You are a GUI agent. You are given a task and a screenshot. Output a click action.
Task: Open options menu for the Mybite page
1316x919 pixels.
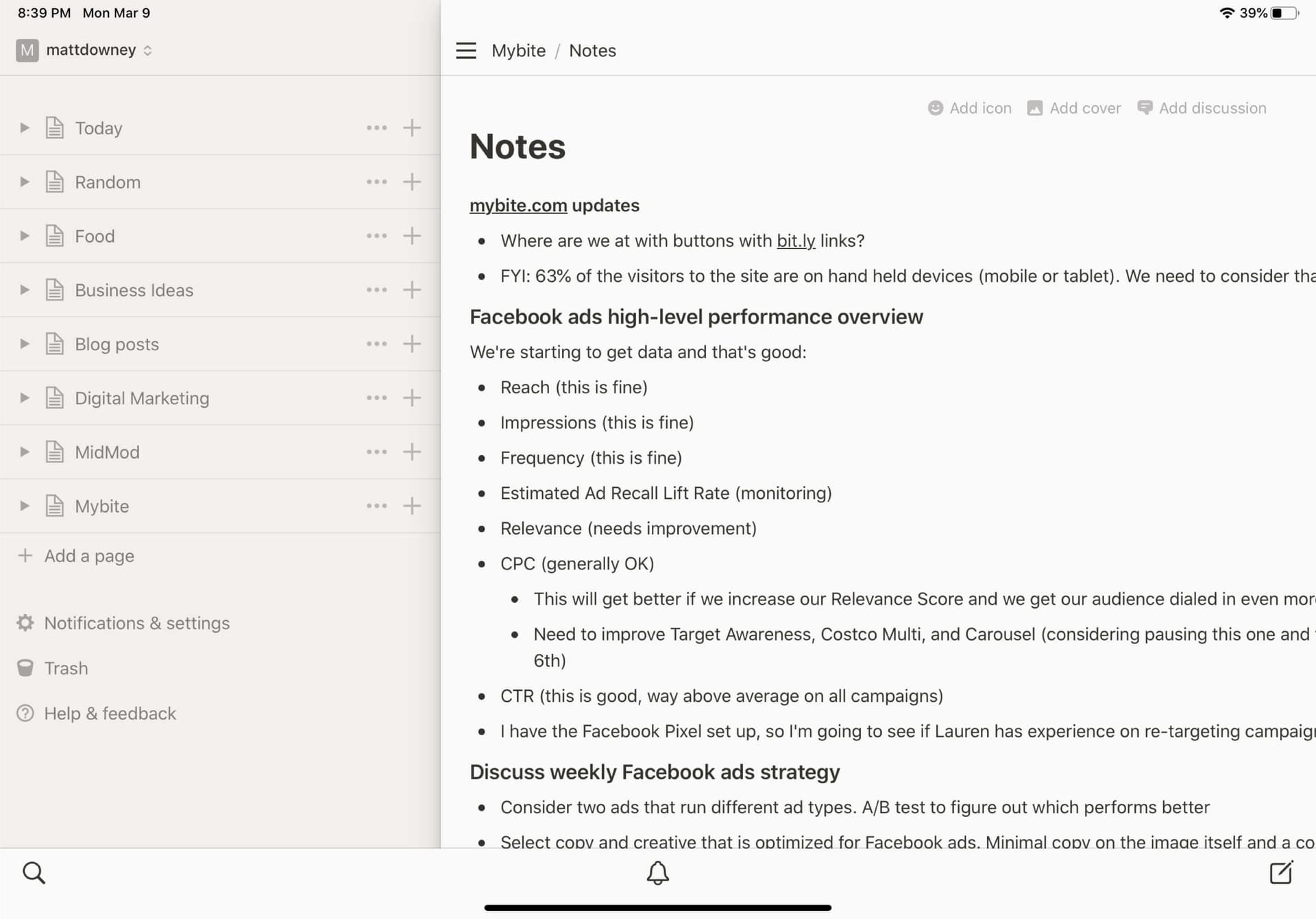376,506
